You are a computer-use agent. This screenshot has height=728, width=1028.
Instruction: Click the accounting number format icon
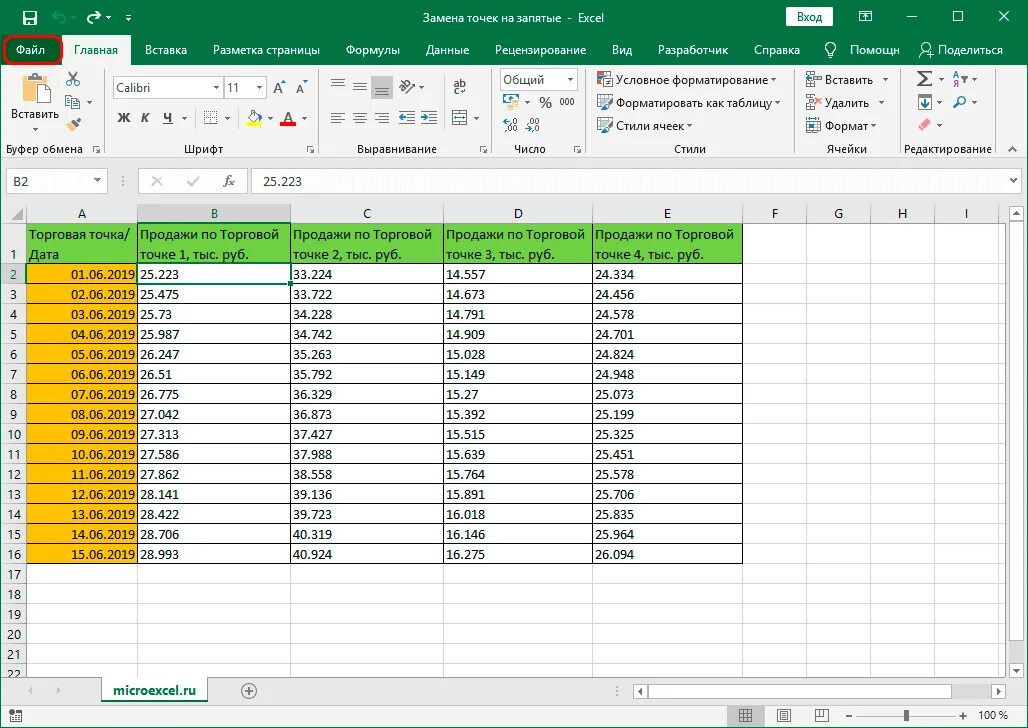click(511, 101)
